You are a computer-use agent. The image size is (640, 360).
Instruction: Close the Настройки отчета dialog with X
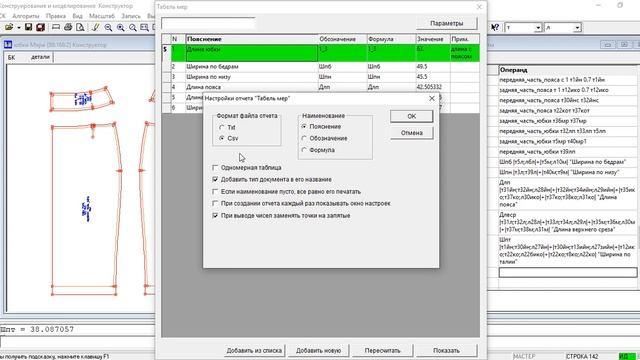432,98
